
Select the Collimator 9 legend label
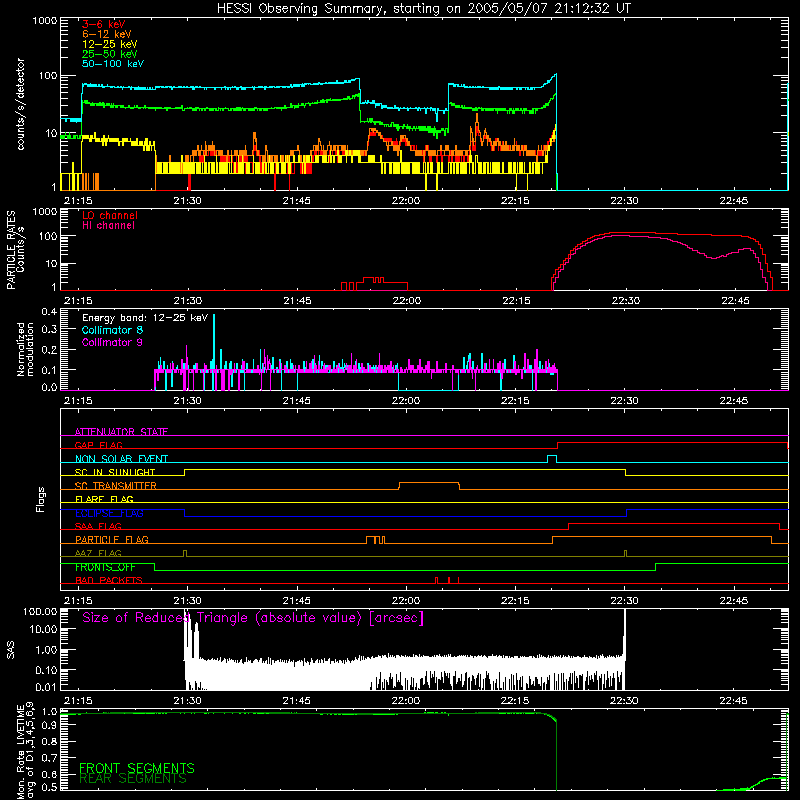(112, 342)
